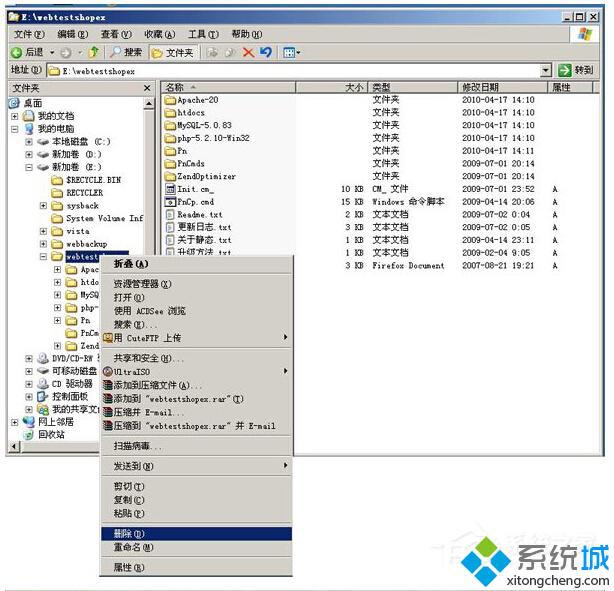Open the Favorites (收藏) menu

click(x=159, y=34)
